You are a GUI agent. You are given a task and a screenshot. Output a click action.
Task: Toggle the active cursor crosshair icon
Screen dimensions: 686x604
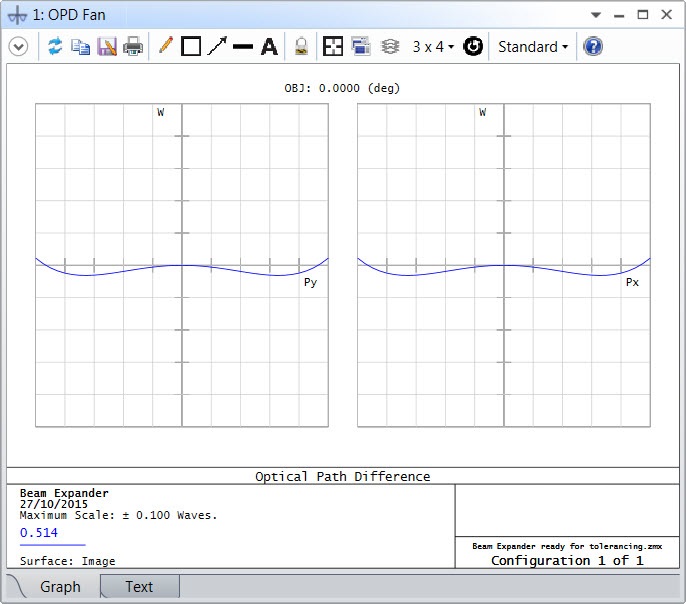coord(332,46)
